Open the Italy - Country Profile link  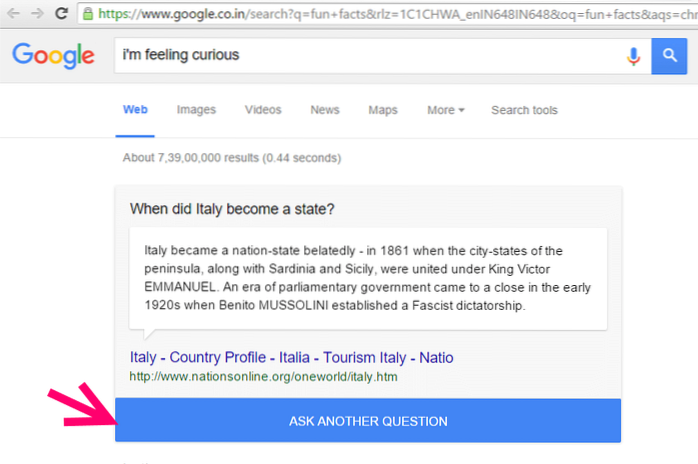pyautogui.click(x=291, y=357)
